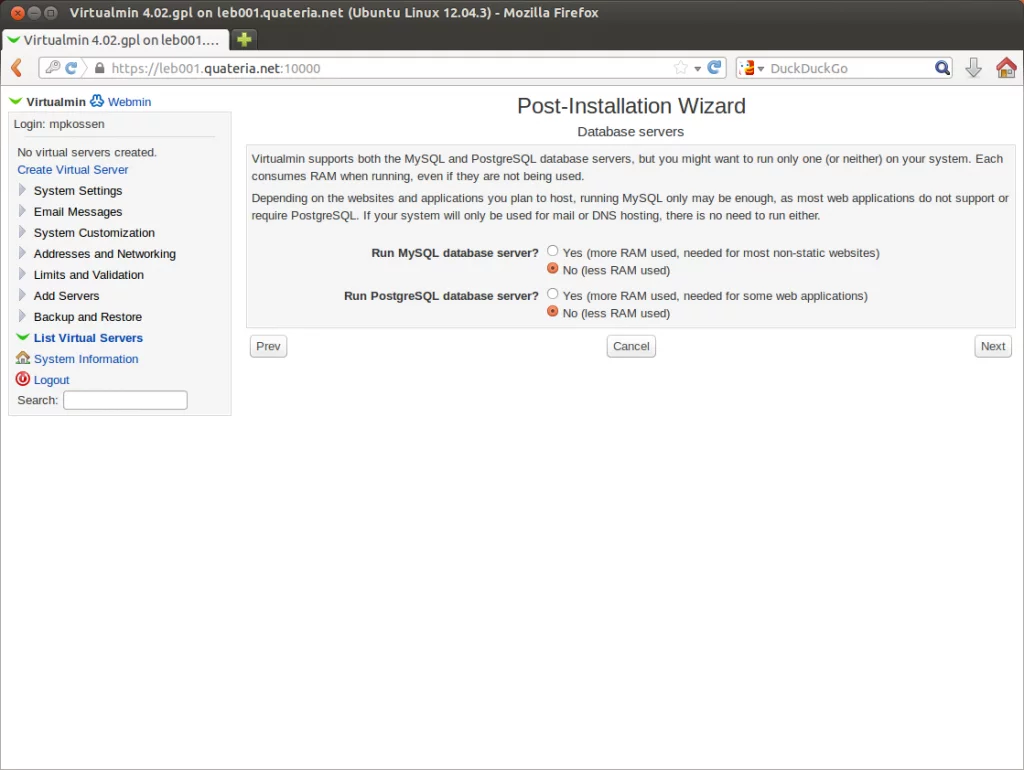Viewport: 1024px width, 770px height.
Task: Expand the System Settings menu
Action: coord(78,191)
